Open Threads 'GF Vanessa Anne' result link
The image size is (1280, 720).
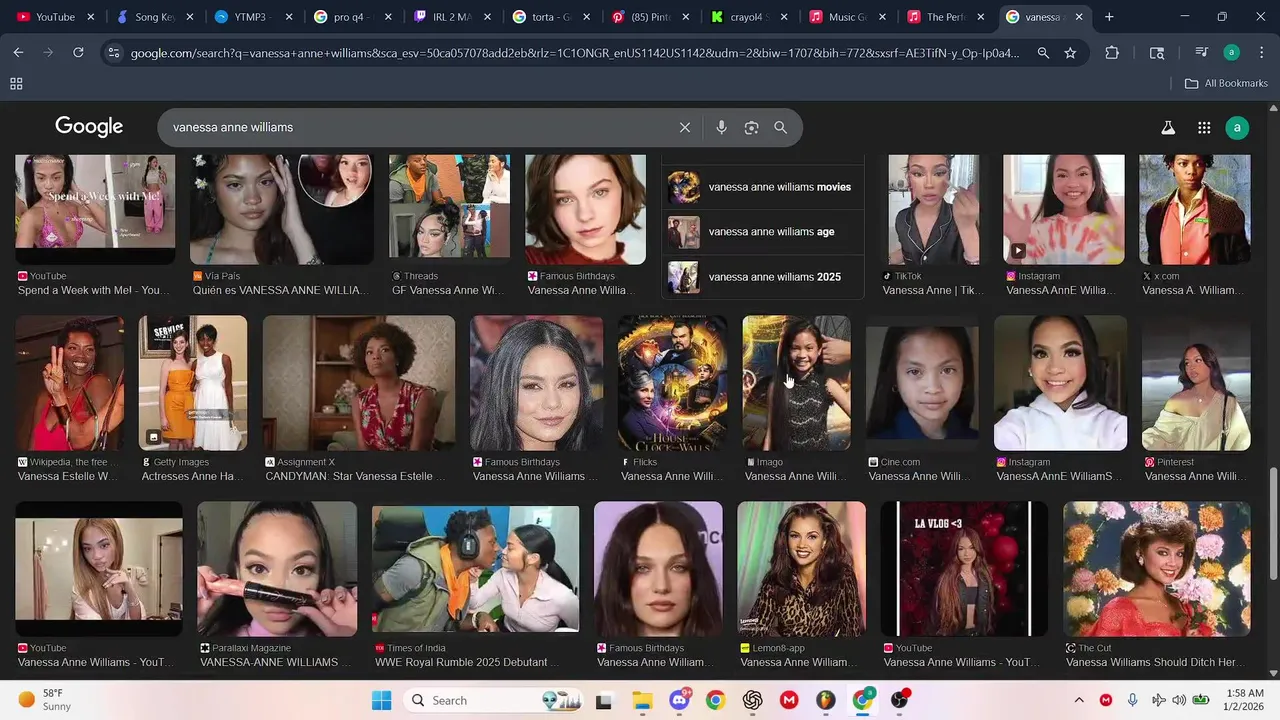click(x=449, y=290)
